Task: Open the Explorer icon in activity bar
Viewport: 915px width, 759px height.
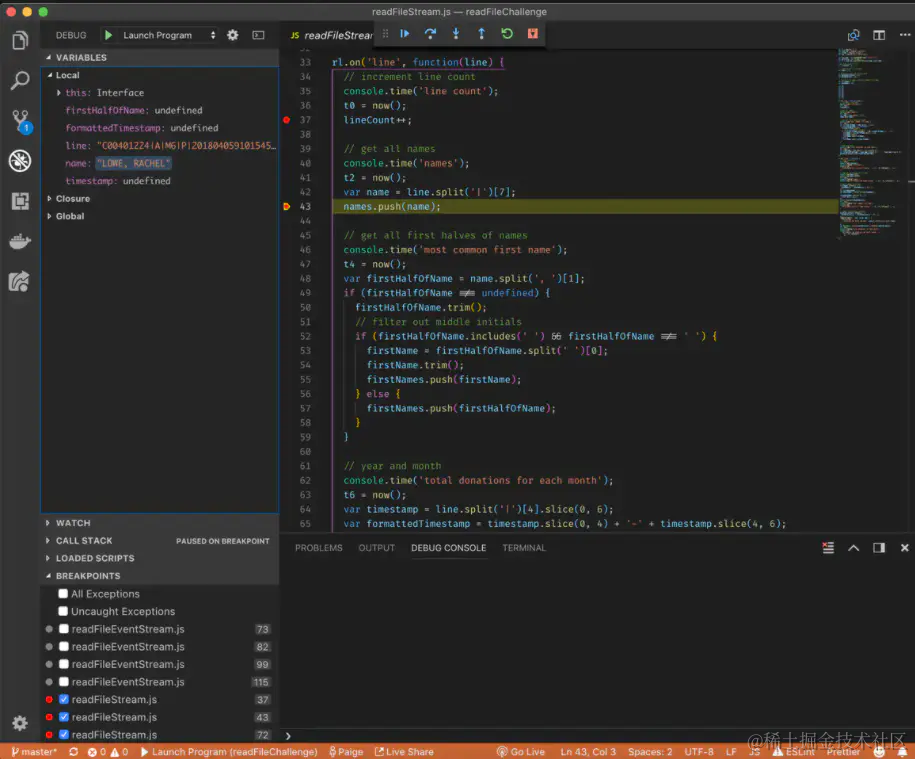Action: [x=19, y=41]
